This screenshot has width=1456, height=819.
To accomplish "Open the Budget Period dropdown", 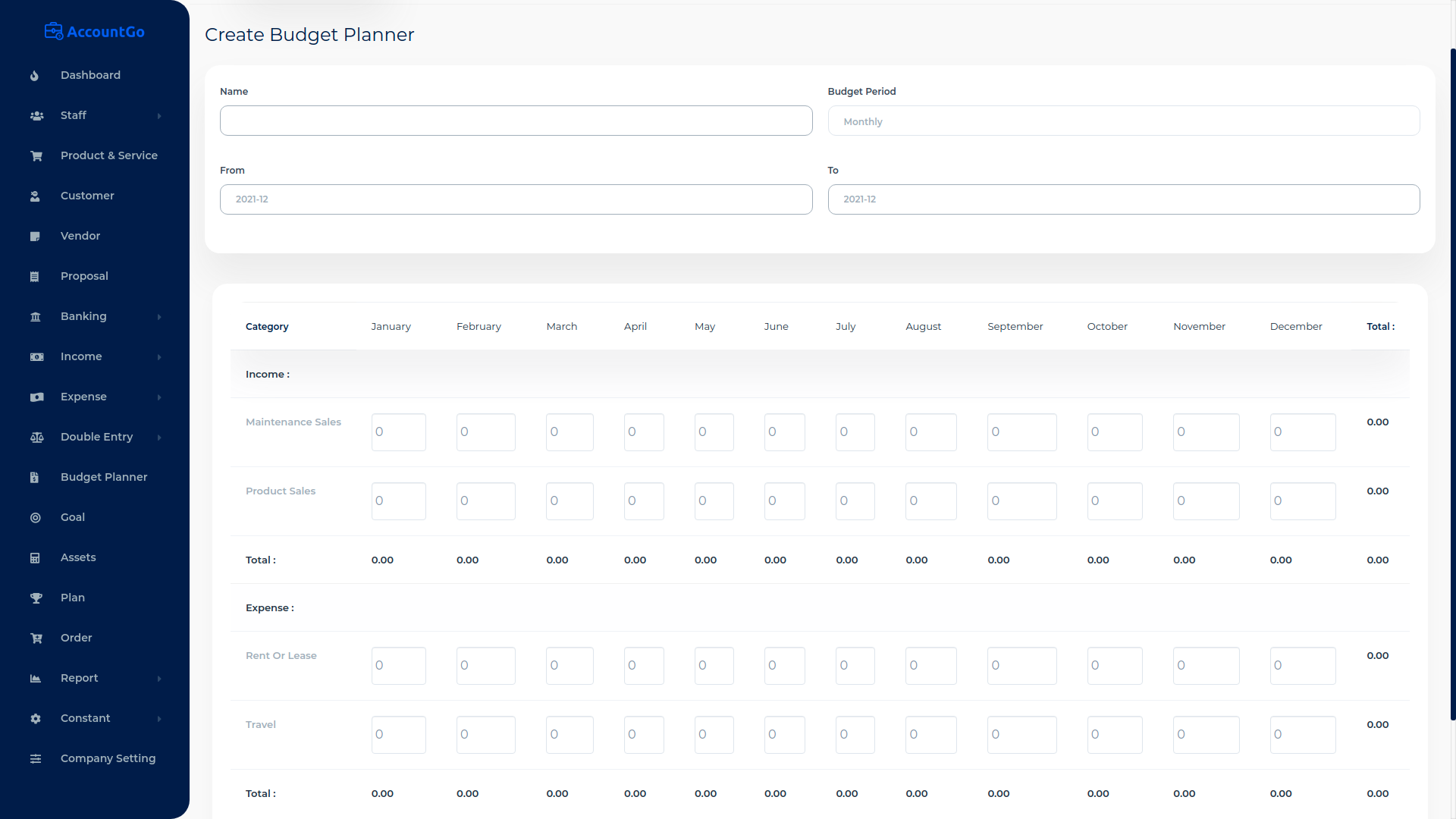I will 1123,121.
